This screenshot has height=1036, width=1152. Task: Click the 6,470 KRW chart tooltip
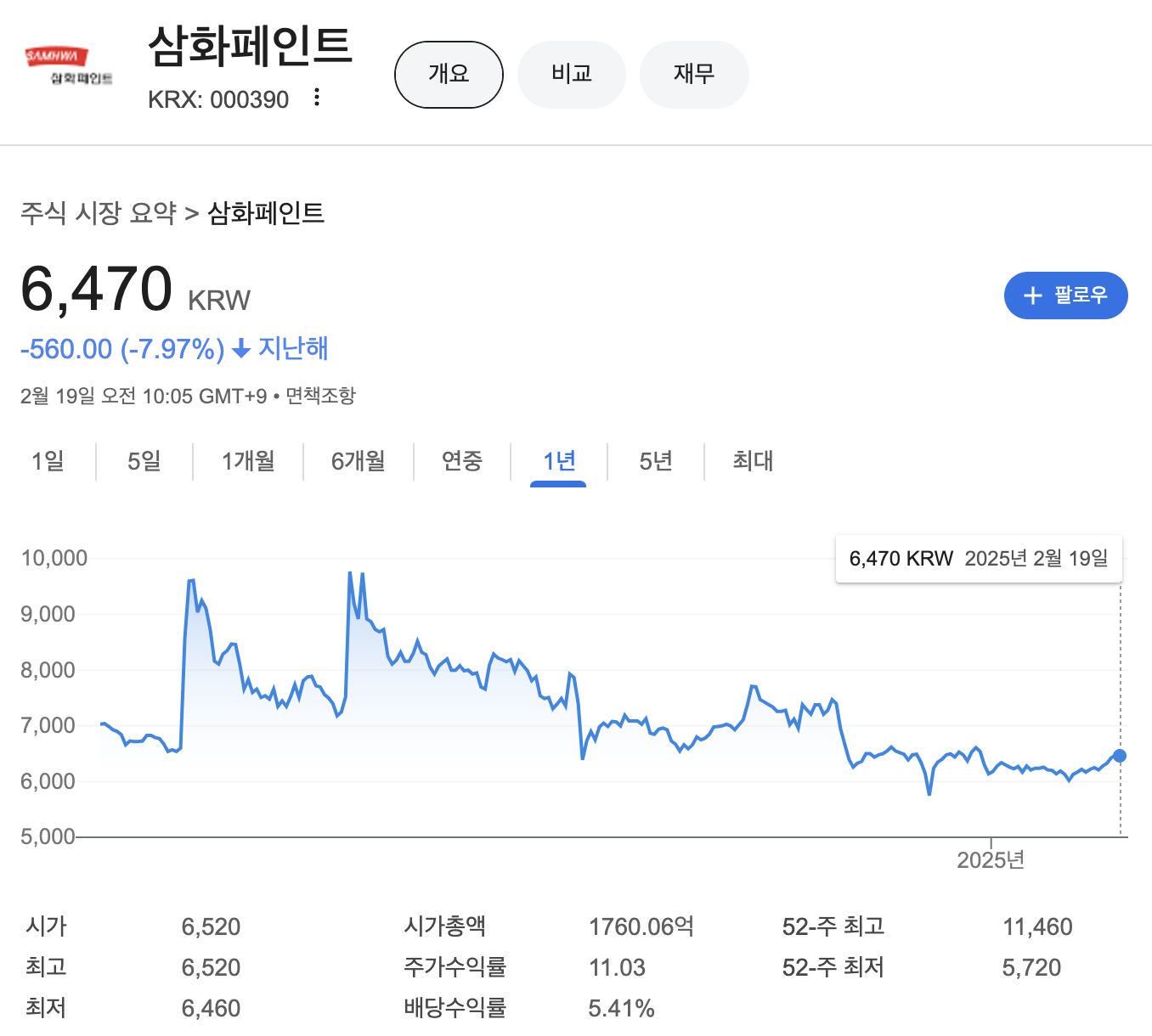(x=979, y=559)
